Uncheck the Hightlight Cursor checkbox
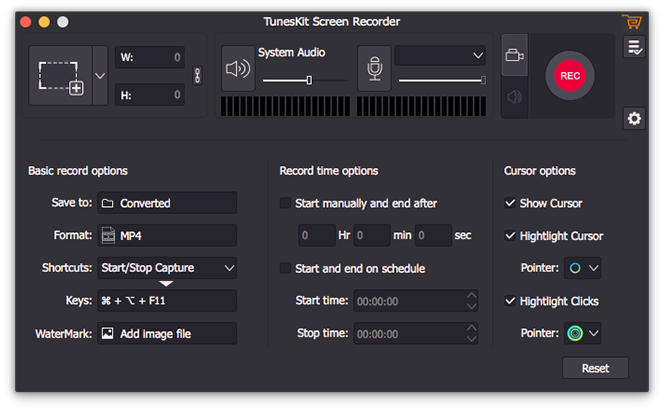Screen dimensions: 664x411 click(510, 236)
